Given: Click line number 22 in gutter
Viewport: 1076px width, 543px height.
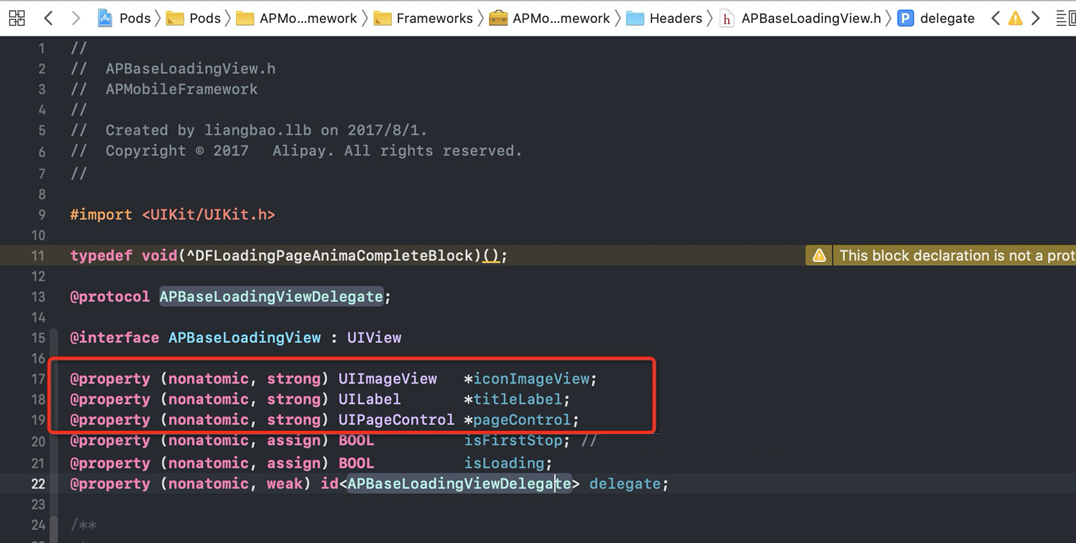Looking at the screenshot, I should [38, 484].
